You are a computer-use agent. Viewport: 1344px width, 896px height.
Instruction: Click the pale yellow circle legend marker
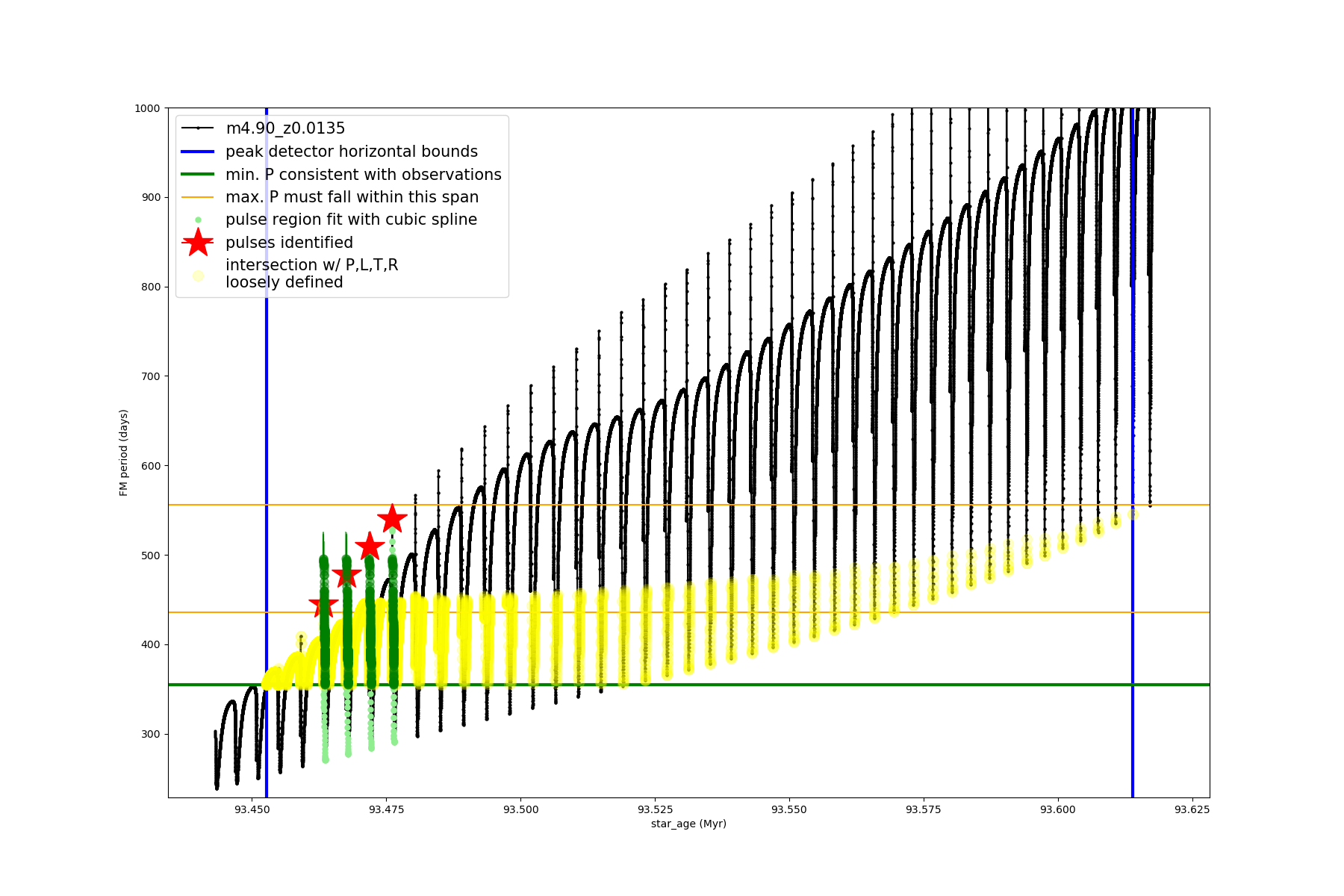(198, 276)
